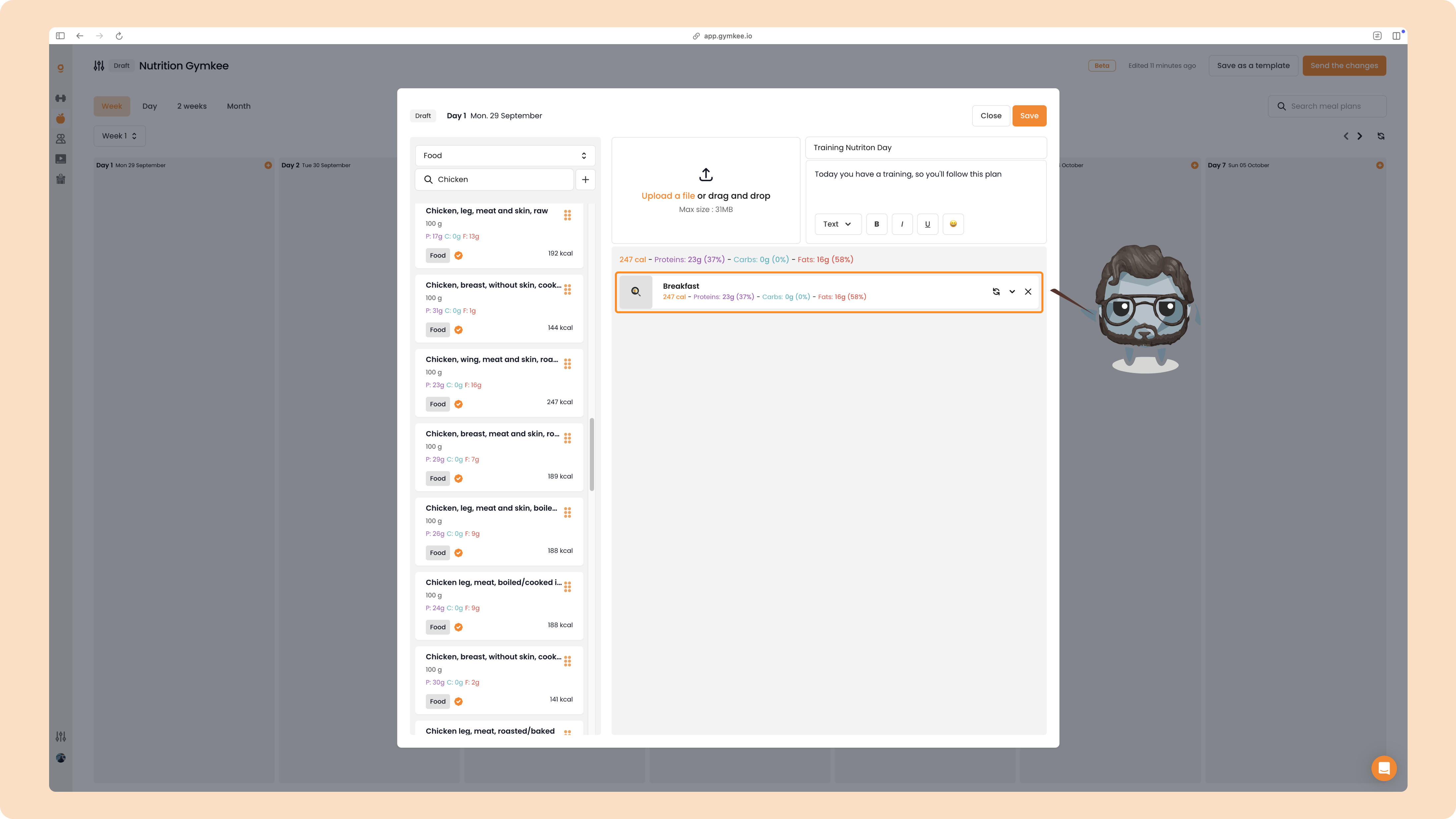Open the gift icon in sidebar
This screenshot has width=1456, height=819.
pos(60,179)
